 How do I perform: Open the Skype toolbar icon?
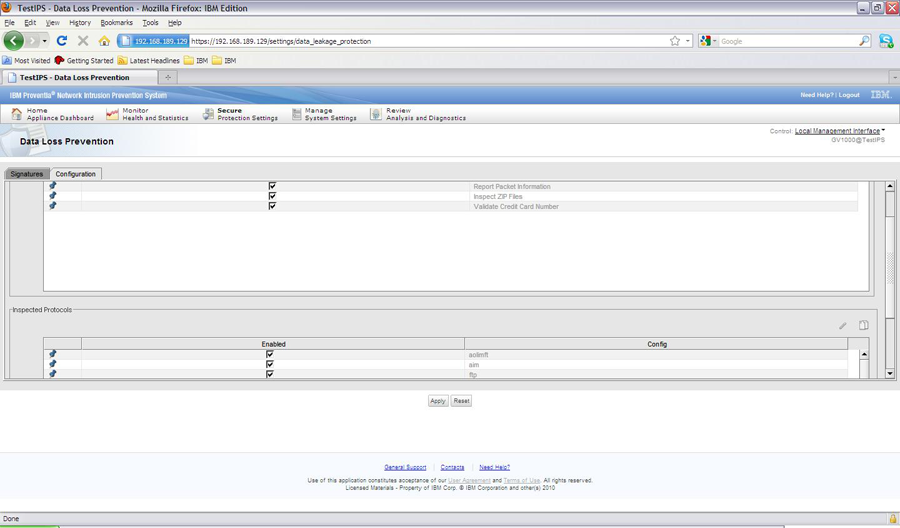[886, 41]
